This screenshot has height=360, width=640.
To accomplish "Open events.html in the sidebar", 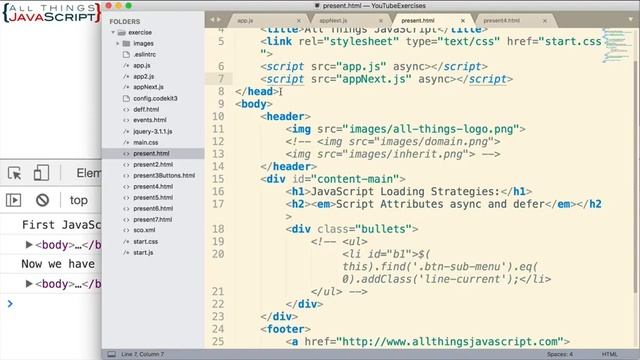I will [x=149, y=120].
